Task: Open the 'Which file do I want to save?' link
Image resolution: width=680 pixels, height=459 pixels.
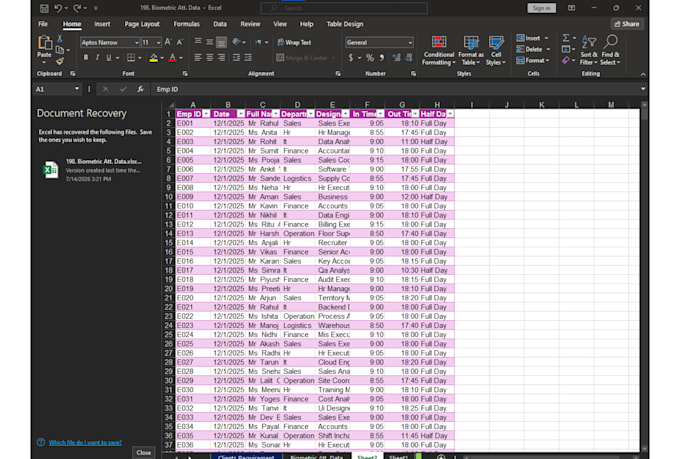Action: click(85, 443)
